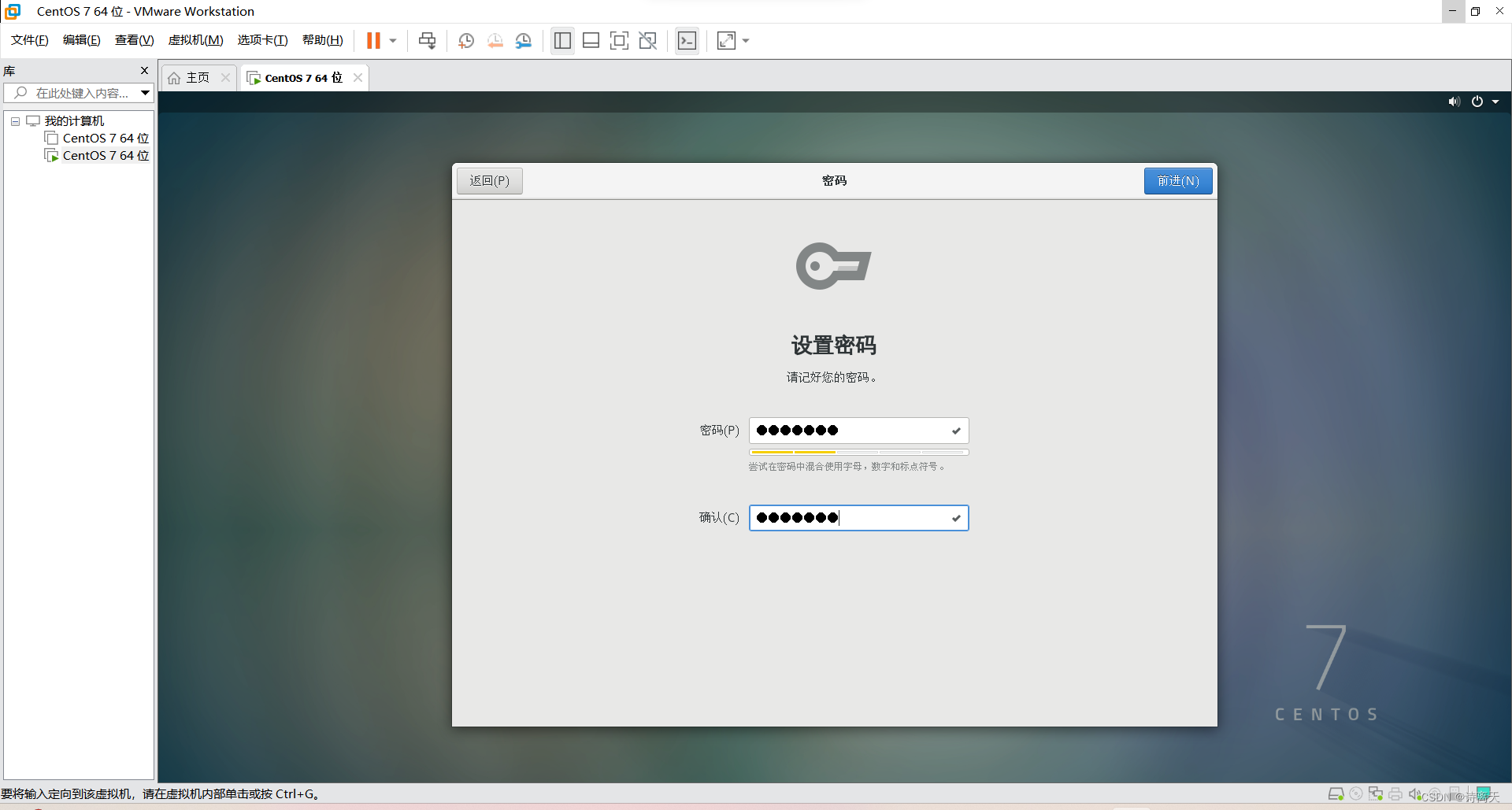Open the console view
Viewport: 1512px width, 810px height.
pos(687,40)
